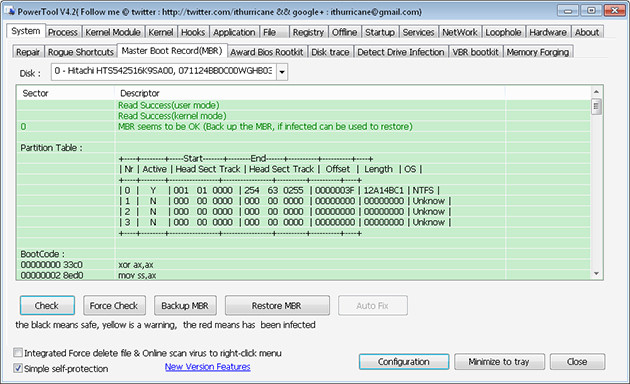The height and width of the screenshot is (384, 630).
Task: Click the vertical scrollbar thumb
Action: [x=596, y=107]
